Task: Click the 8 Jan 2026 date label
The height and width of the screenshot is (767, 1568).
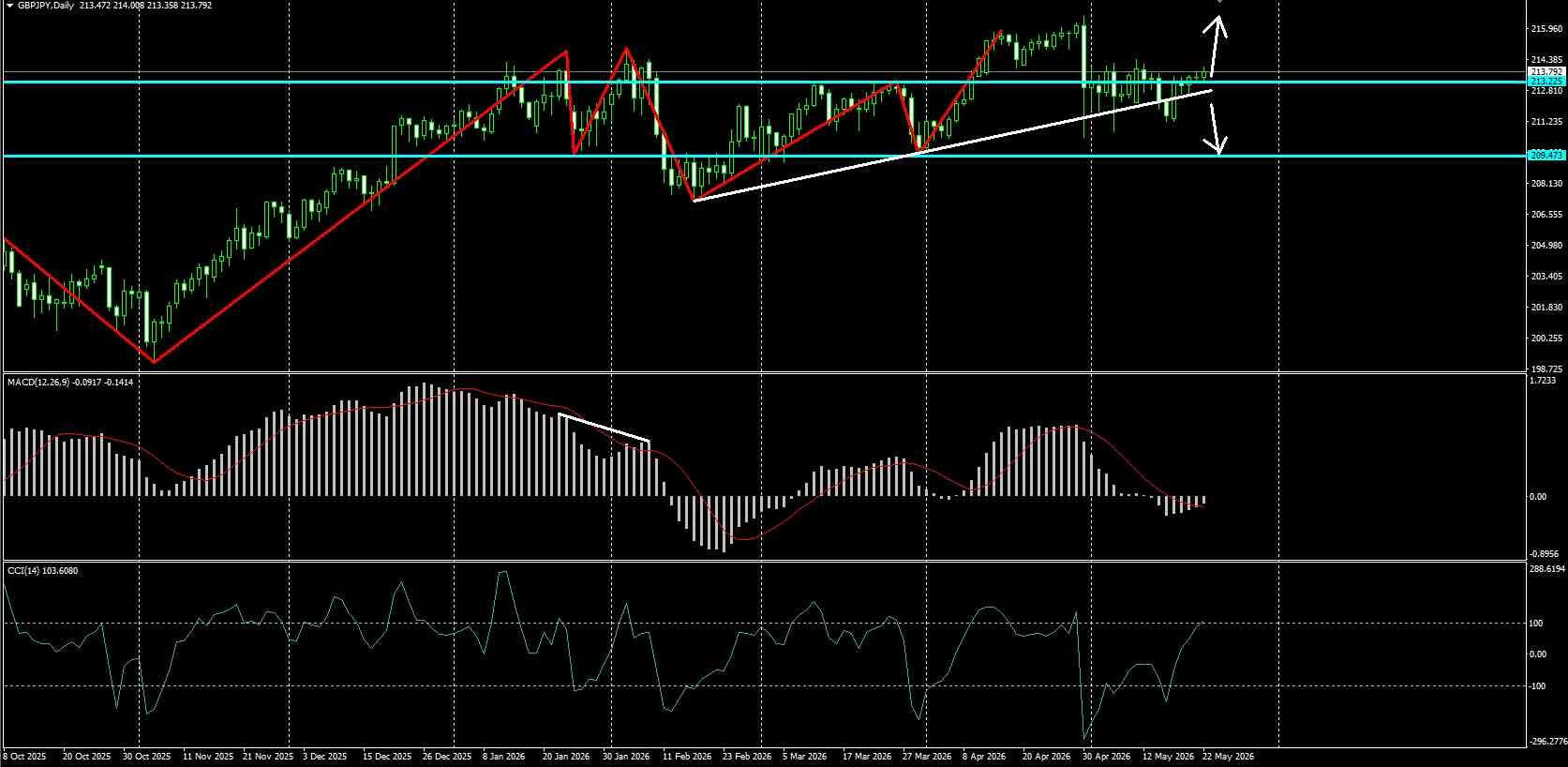Action: click(x=504, y=756)
